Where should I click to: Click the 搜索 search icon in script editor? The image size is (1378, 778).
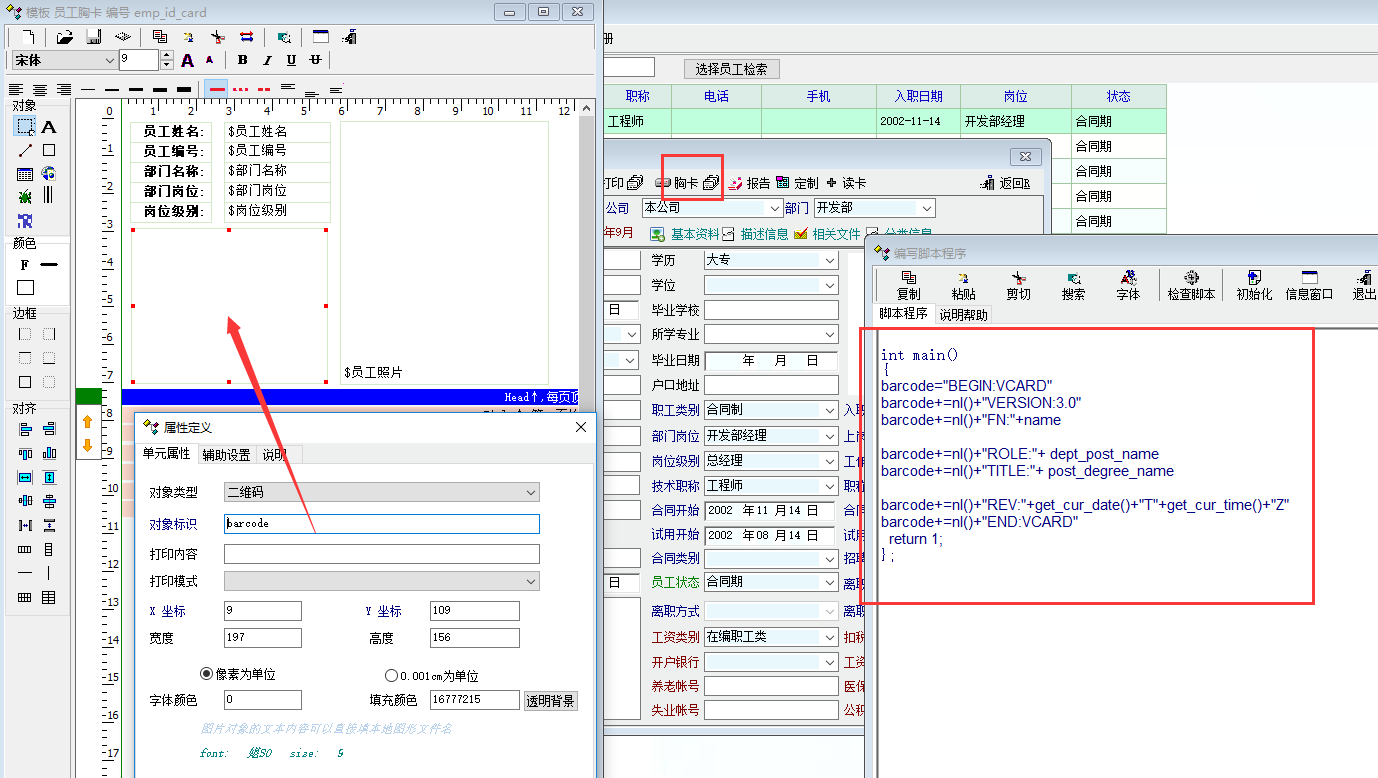pyautogui.click(x=1073, y=285)
